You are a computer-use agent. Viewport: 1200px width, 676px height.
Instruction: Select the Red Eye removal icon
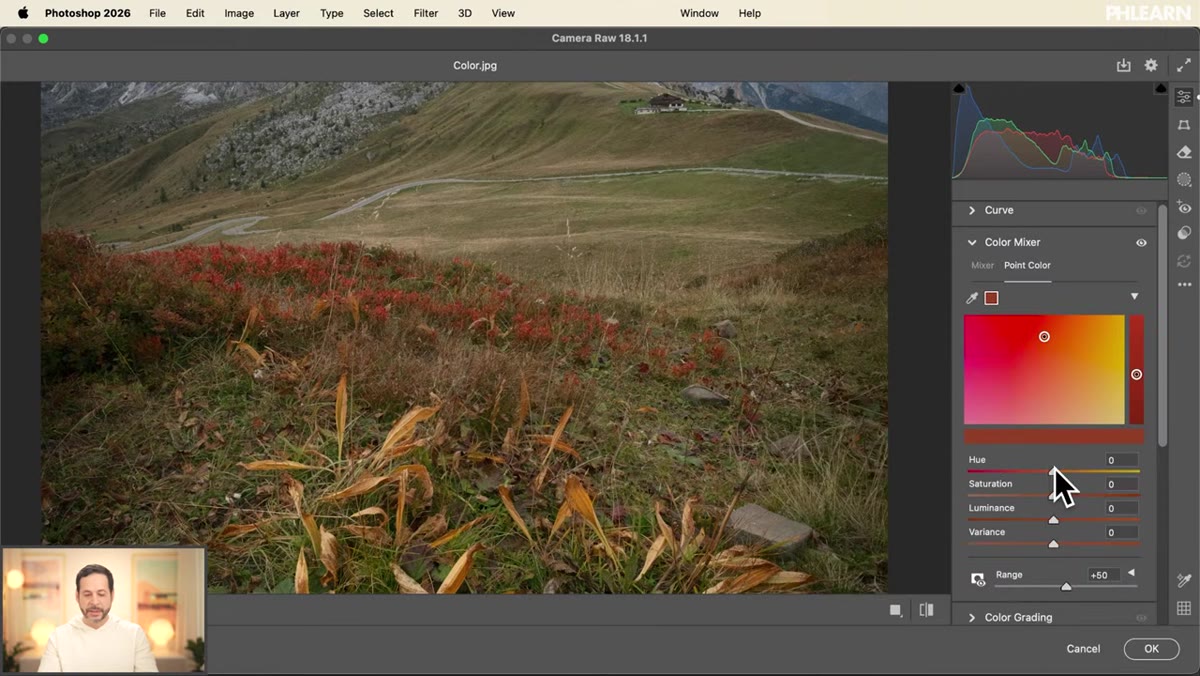tap(1184, 207)
